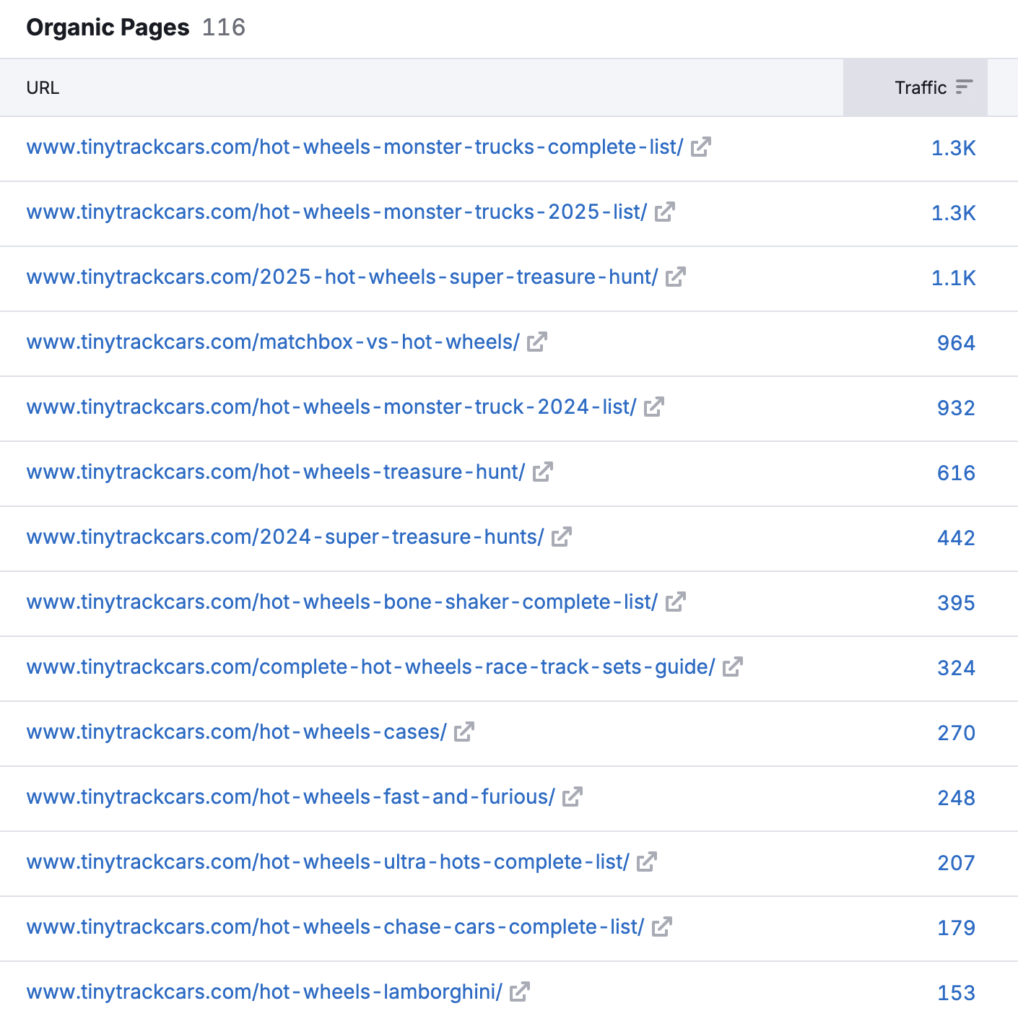Click traffic value 932
The height and width of the screenshot is (1024, 1018).
[956, 408]
